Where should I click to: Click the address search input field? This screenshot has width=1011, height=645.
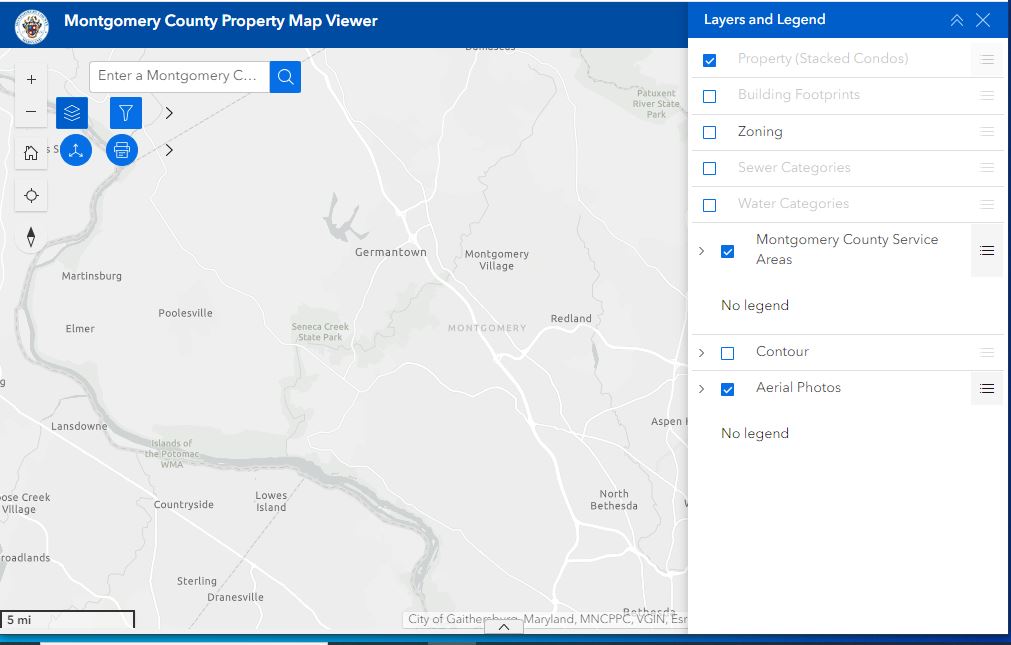click(179, 76)
